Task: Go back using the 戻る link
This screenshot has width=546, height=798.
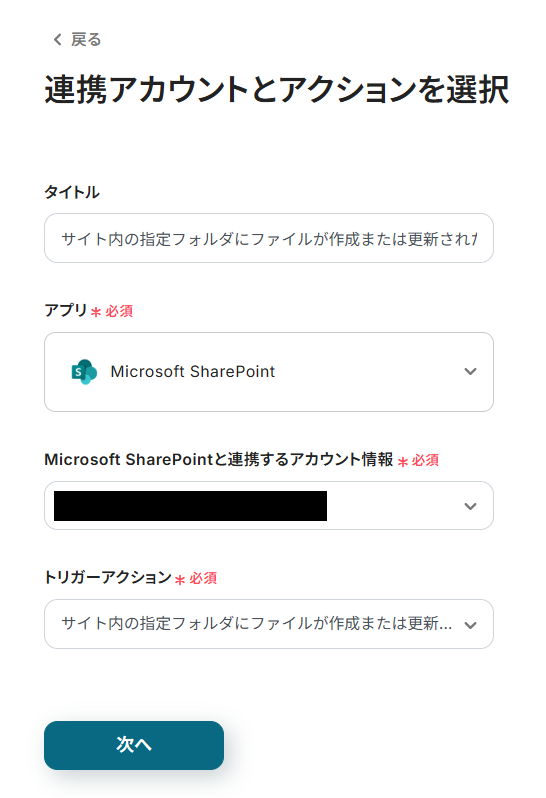Action: coord(77,39)
